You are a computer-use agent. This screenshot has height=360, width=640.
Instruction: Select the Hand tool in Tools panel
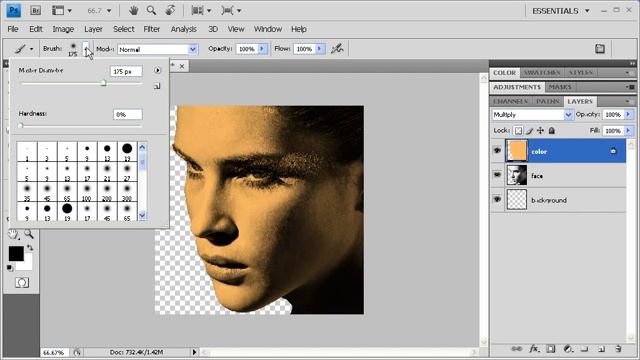[13, 234]
